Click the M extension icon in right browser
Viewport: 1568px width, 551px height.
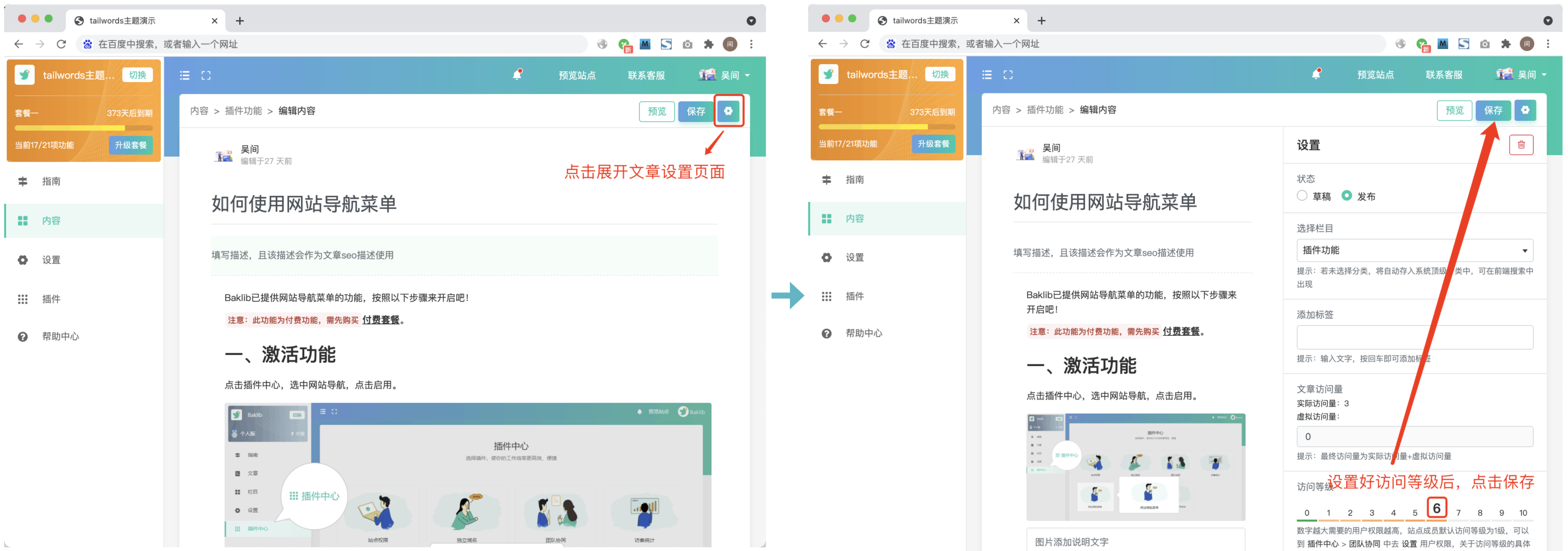pos(1442,44)
